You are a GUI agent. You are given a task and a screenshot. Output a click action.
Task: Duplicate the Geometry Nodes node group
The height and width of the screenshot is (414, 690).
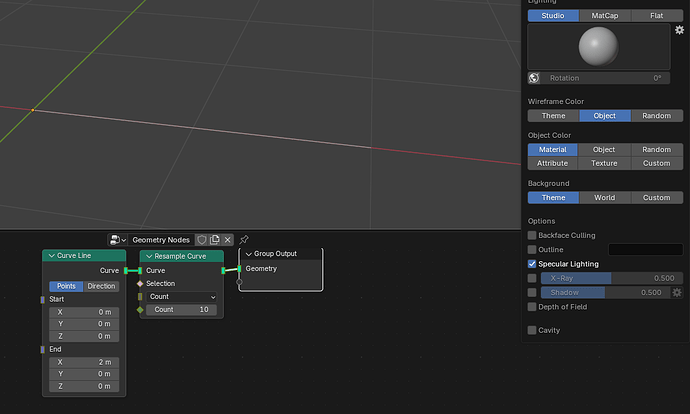(x=214, y=240)
